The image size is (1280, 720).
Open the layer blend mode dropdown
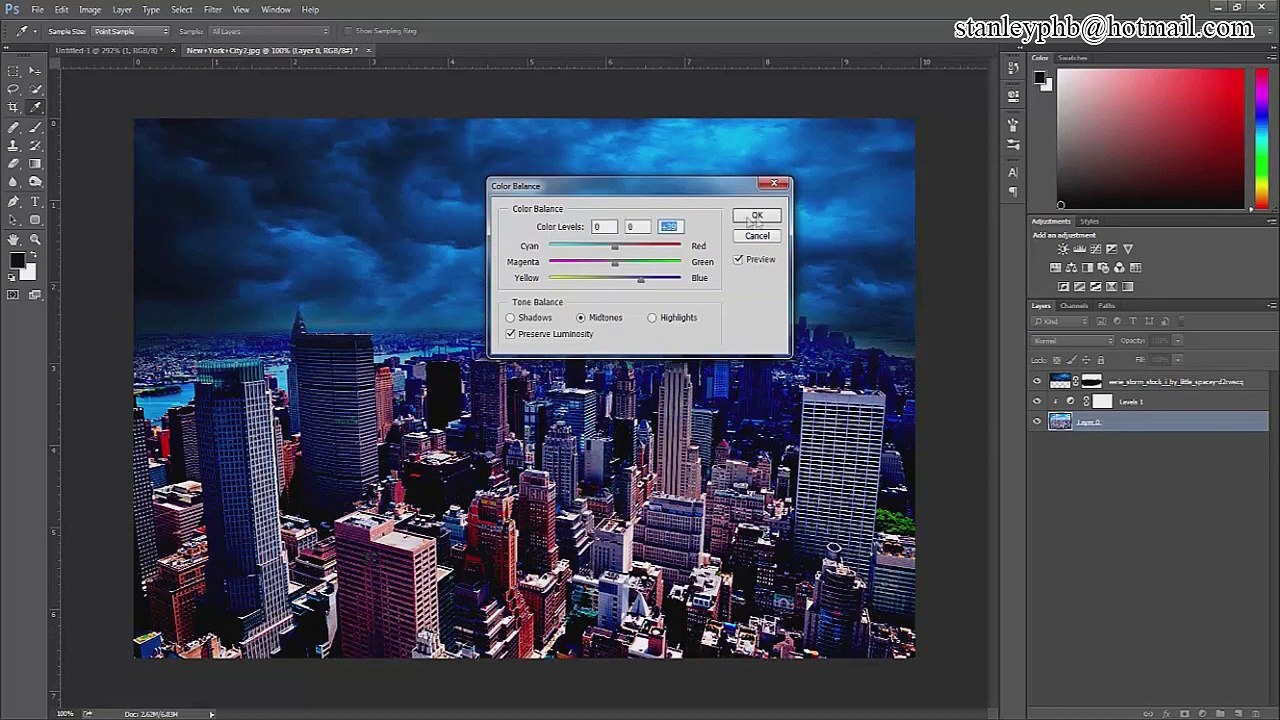(1073, 341)
